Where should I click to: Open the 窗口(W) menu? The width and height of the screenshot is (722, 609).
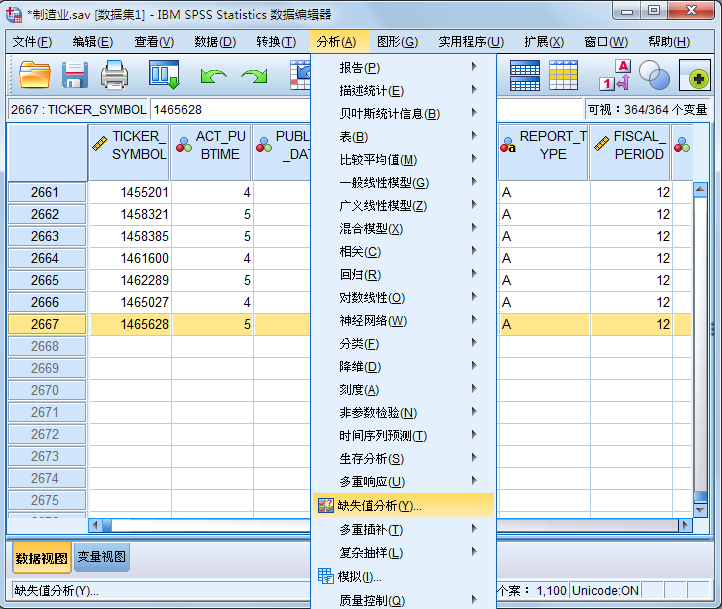(x=606, y=42)
